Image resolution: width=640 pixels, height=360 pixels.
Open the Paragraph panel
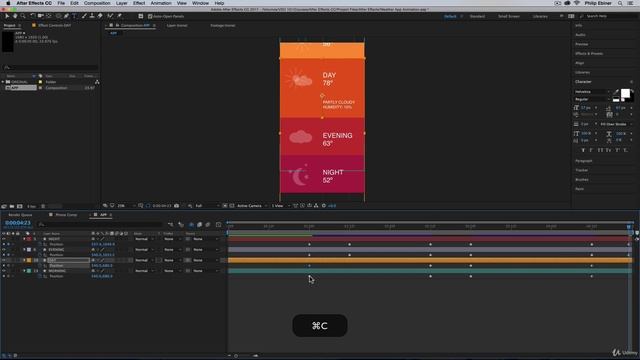583,161
